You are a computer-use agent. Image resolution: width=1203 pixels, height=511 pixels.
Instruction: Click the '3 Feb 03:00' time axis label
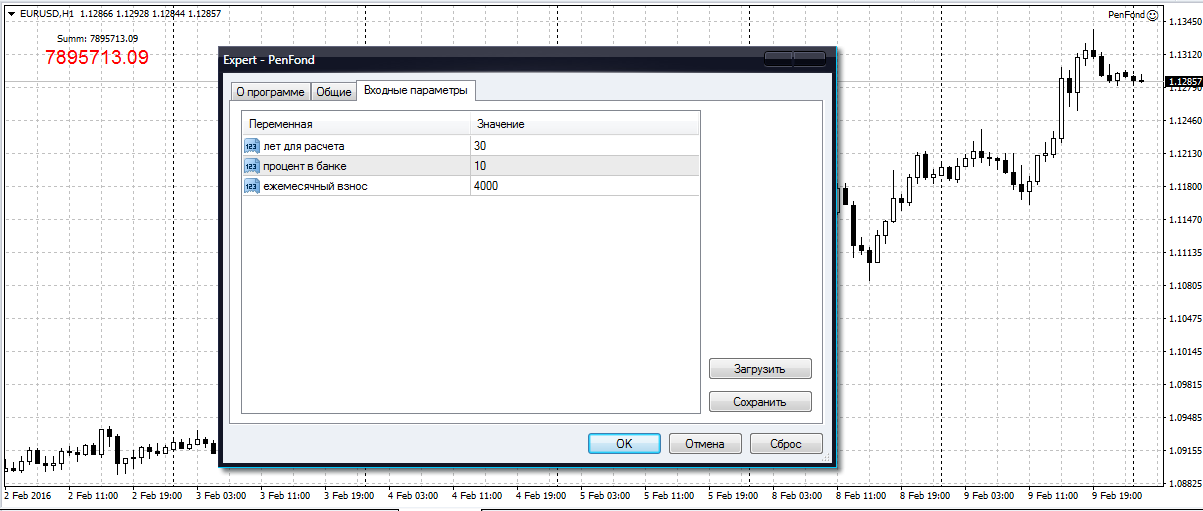pos(221,496)
